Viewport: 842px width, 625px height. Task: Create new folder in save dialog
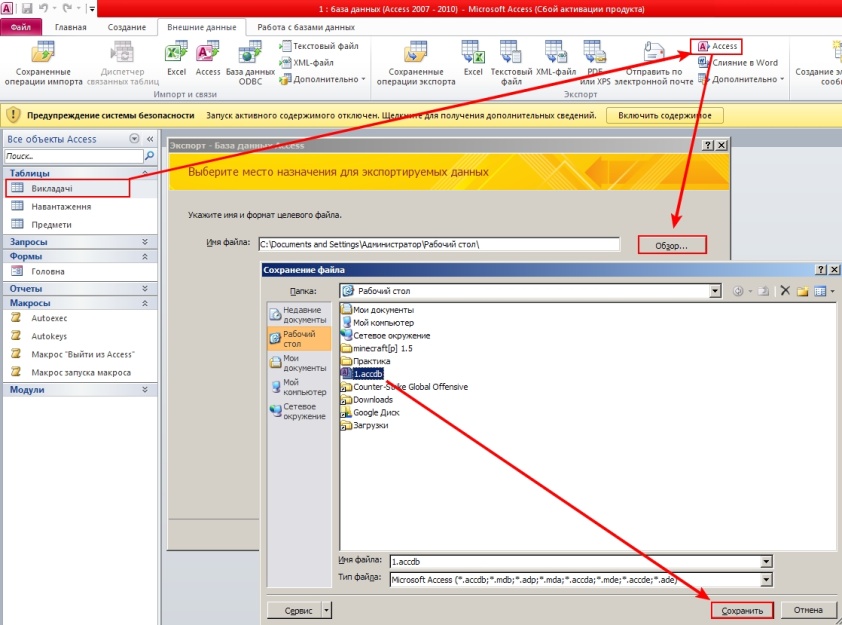802,291
